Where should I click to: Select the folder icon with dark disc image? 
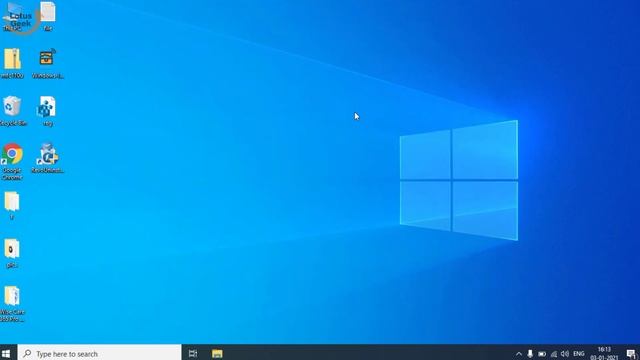point(12,253)
